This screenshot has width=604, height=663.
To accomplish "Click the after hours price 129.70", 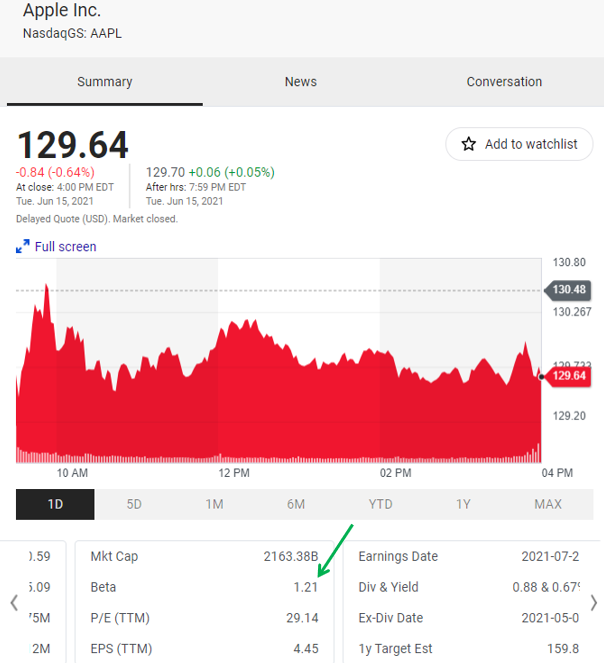I will click(x=165, y=172).
